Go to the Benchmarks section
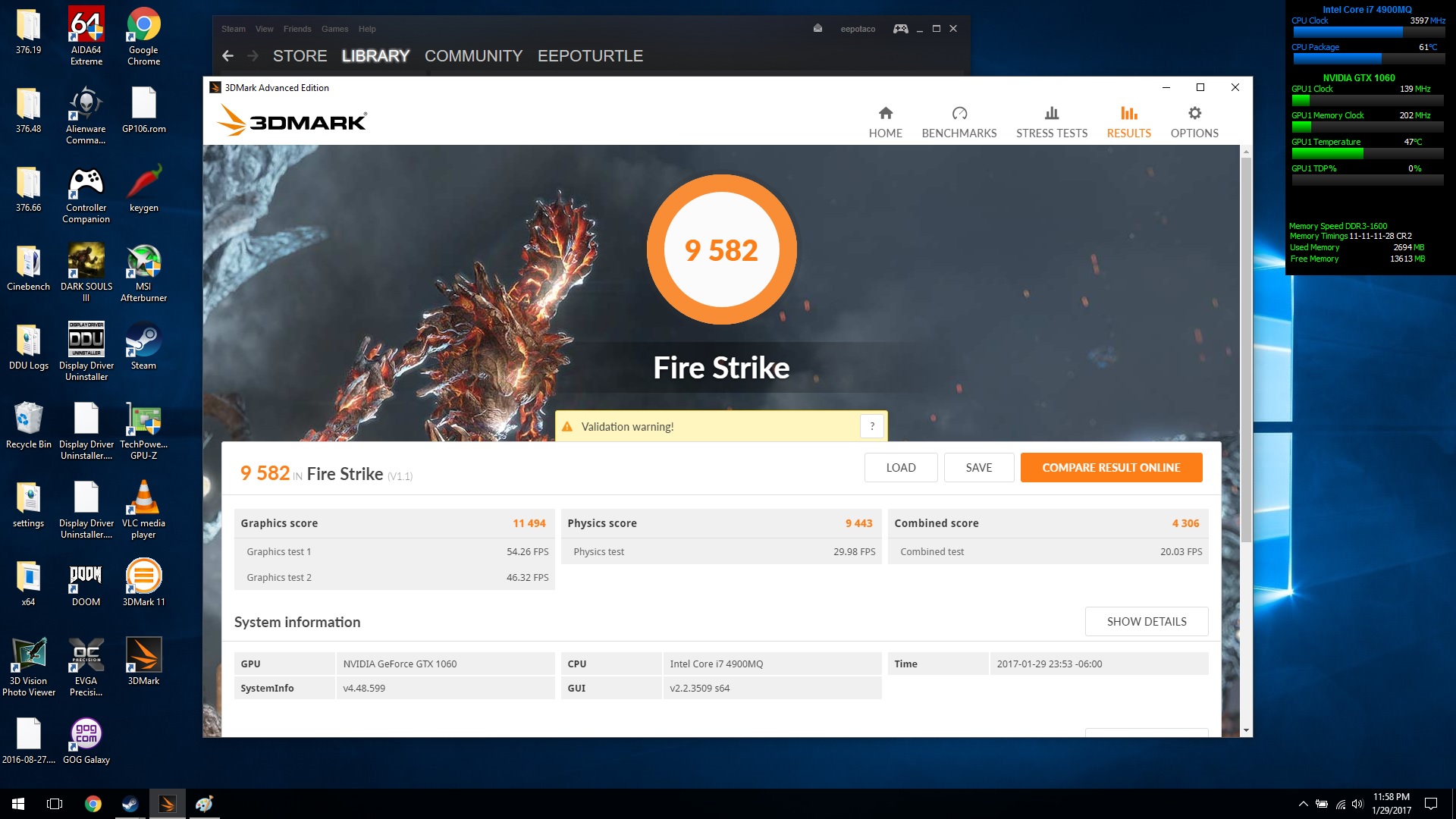 point(959,122)
